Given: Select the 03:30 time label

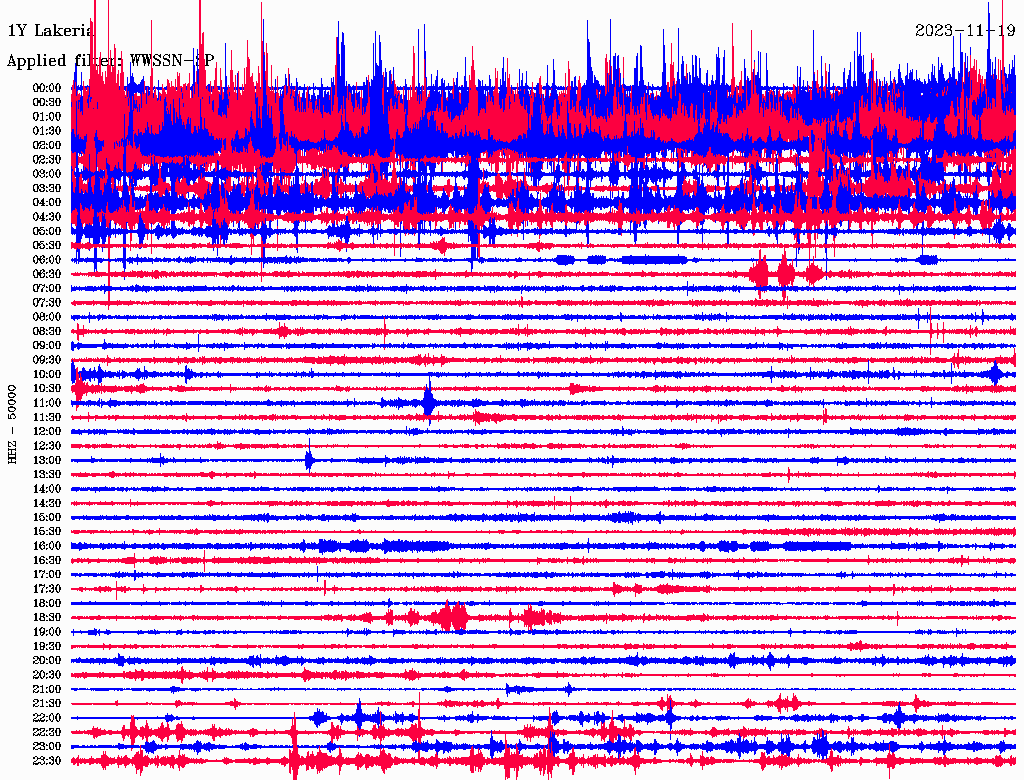Looking at the screenshot, I should click(x=47, y=189).
